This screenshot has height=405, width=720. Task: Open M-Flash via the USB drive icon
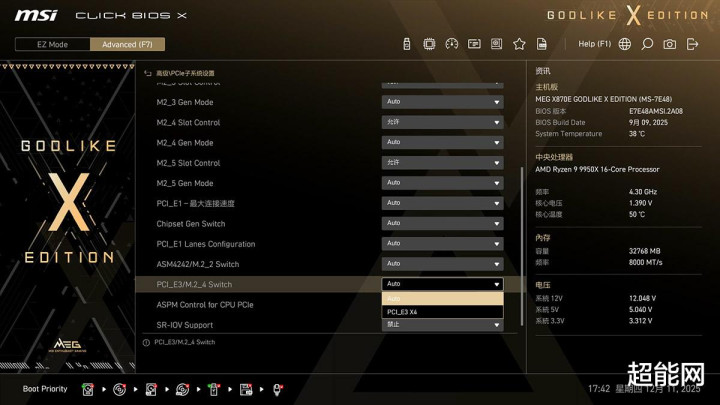click(x=406, y=44)
